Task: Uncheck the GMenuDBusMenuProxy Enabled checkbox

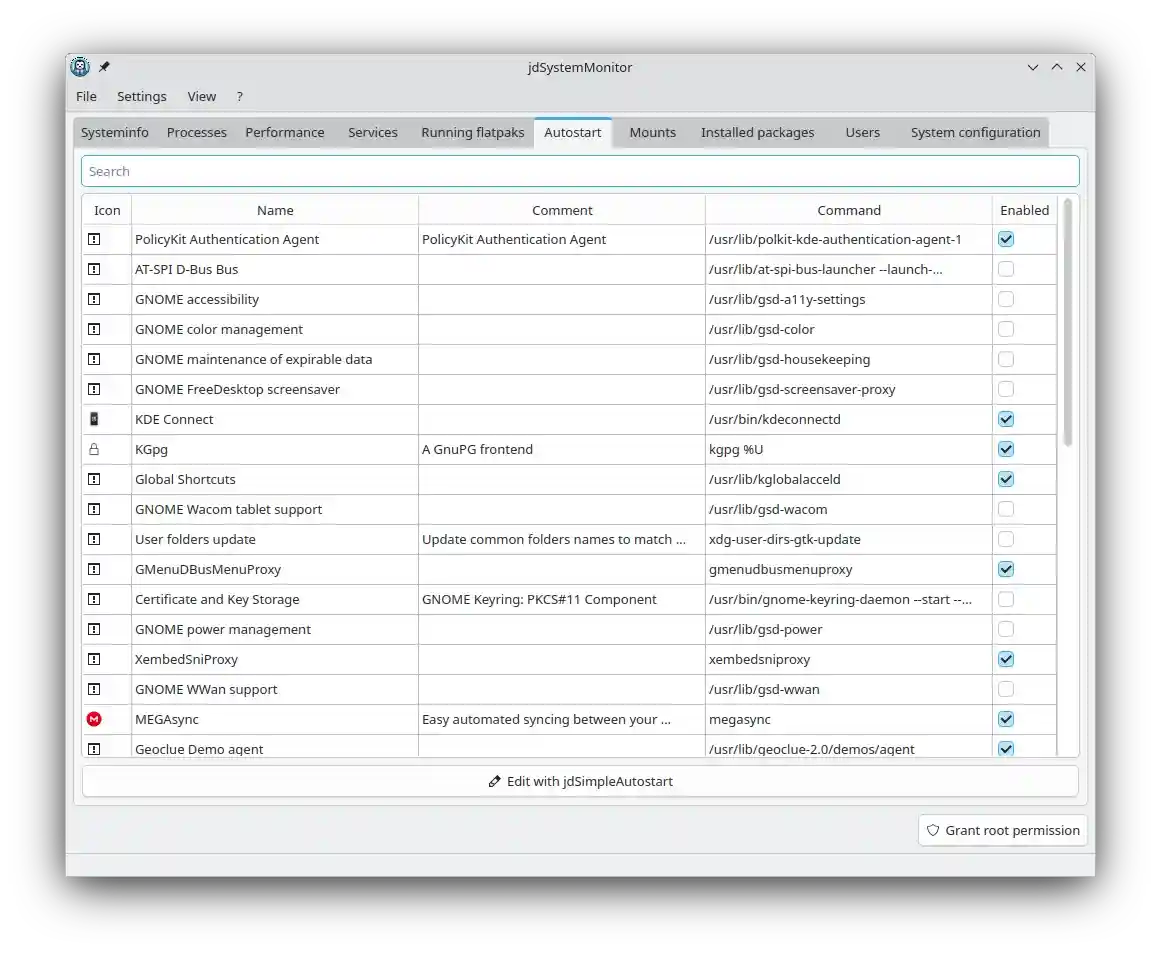Action: (x=1006, y=569)
